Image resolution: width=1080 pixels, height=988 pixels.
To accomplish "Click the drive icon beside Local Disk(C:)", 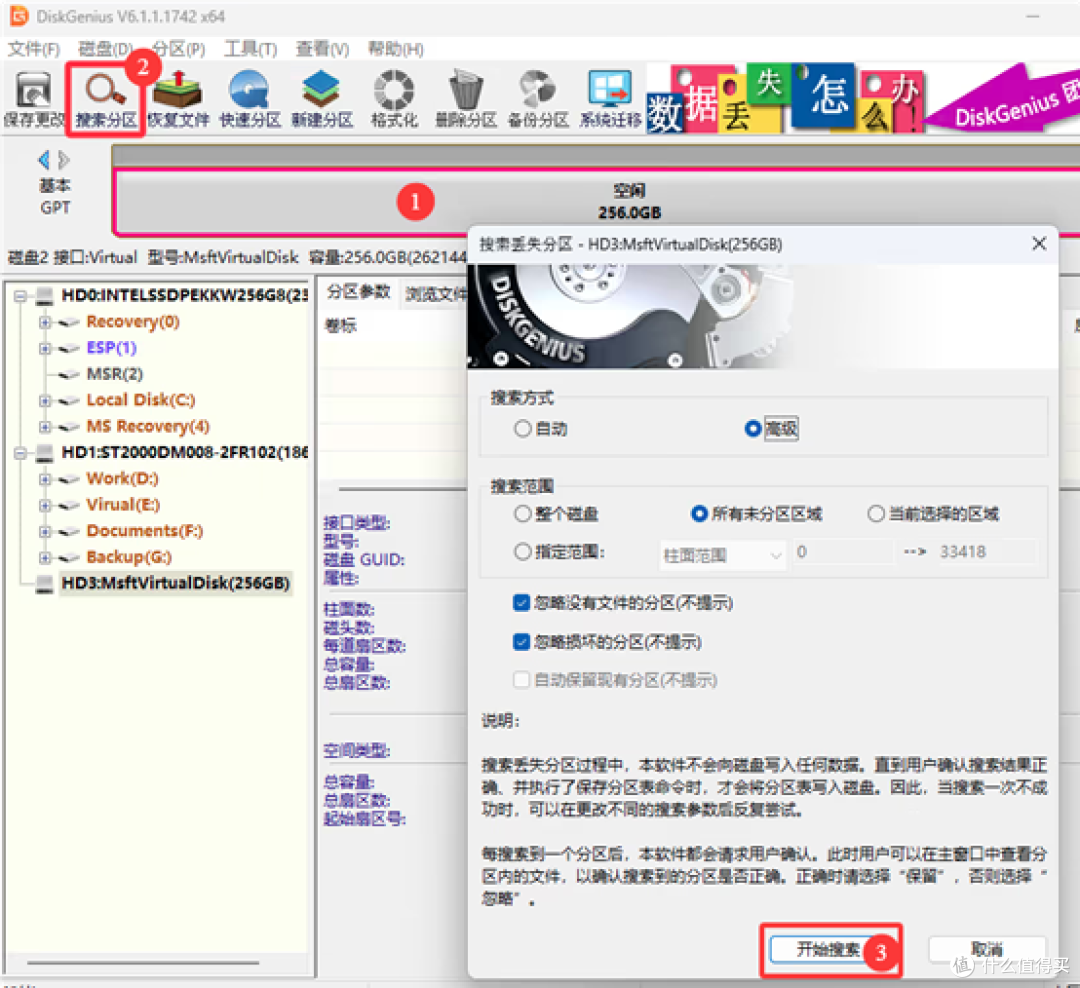I will click(69, 400).
